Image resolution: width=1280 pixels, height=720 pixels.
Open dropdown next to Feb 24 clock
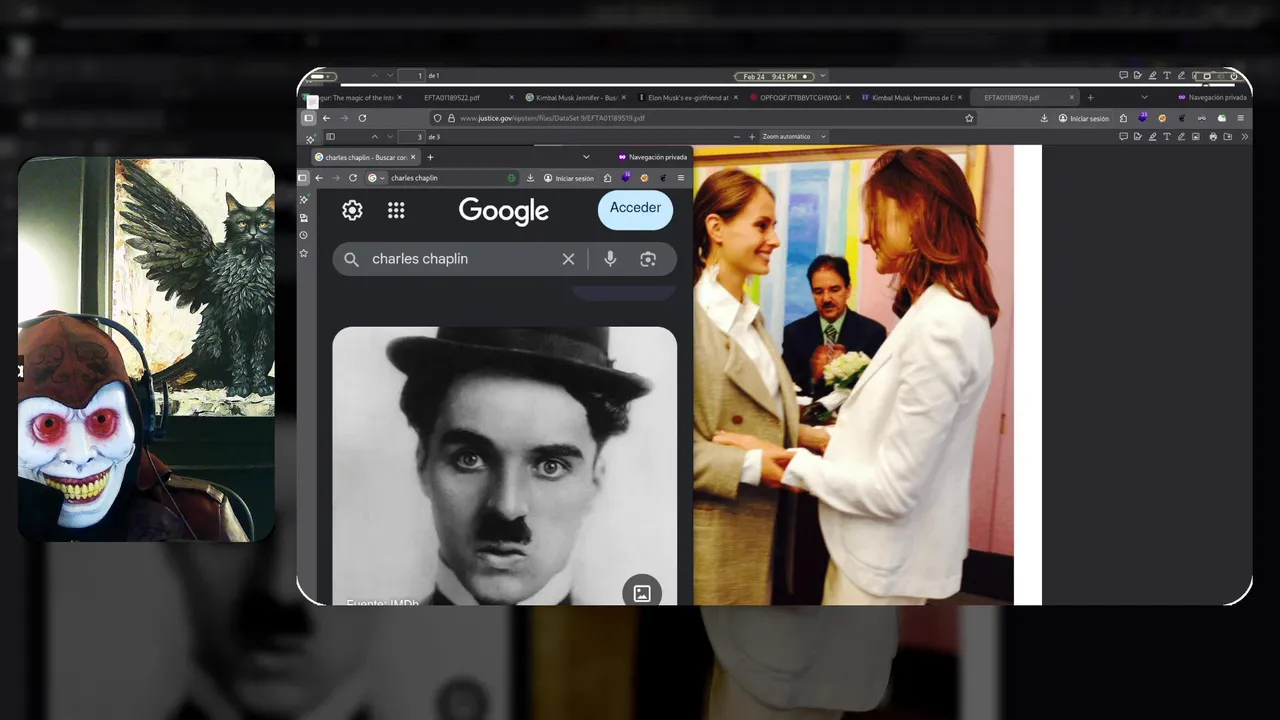[x=823, y=76]
